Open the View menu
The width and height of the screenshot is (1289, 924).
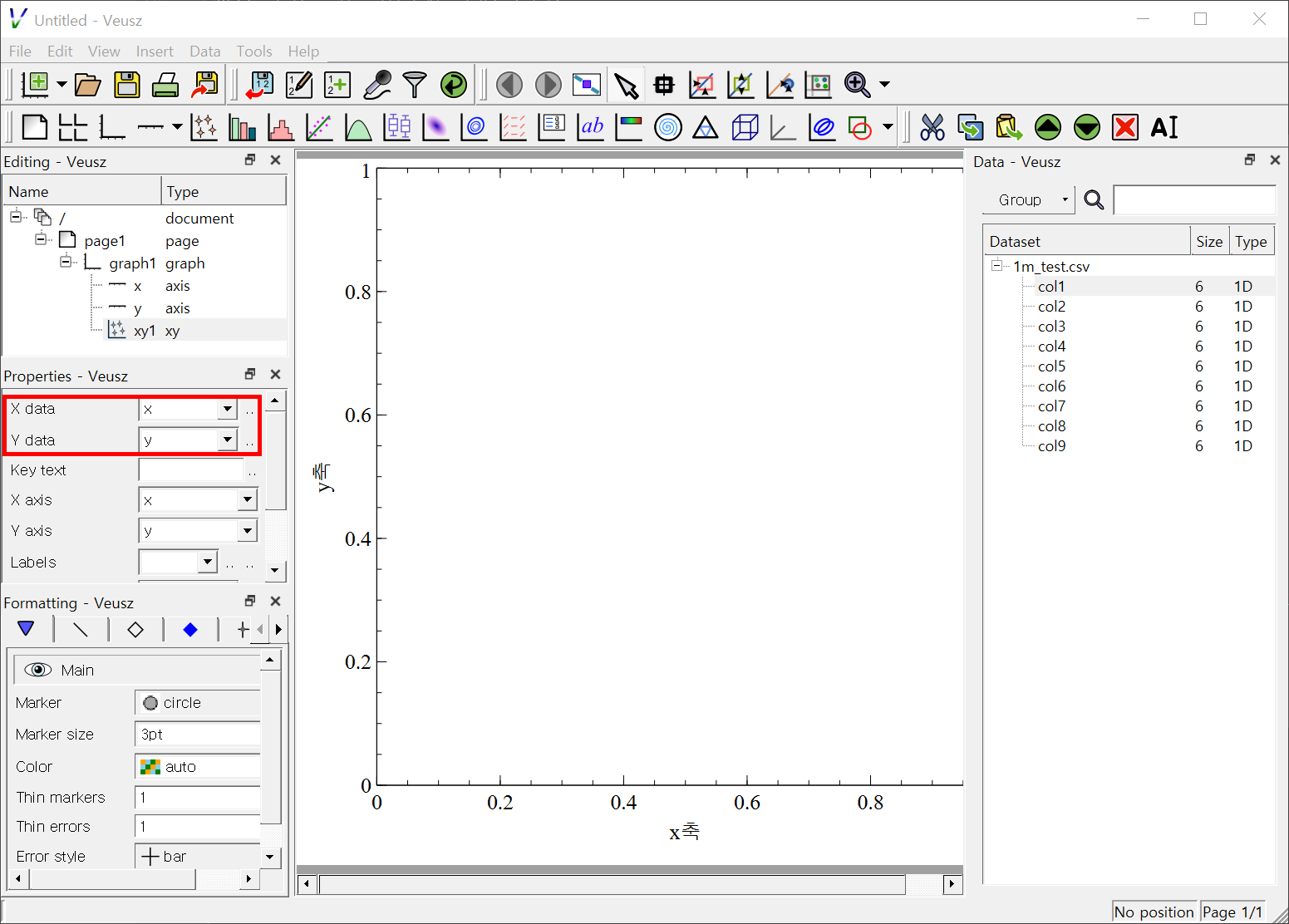[104, 52]
